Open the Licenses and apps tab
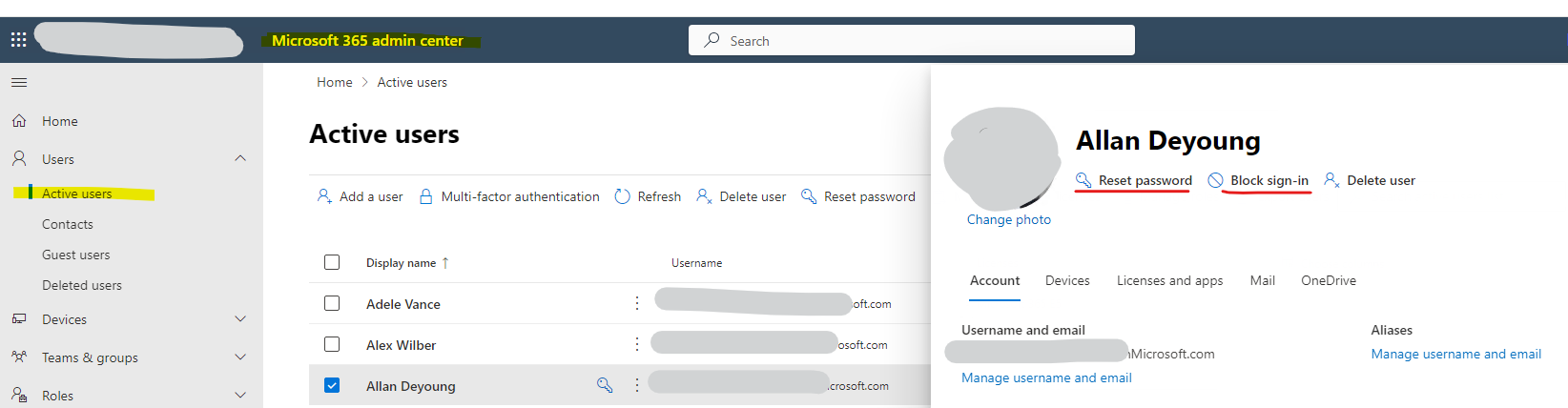Screen dimensions: 1568x408 1170,280
